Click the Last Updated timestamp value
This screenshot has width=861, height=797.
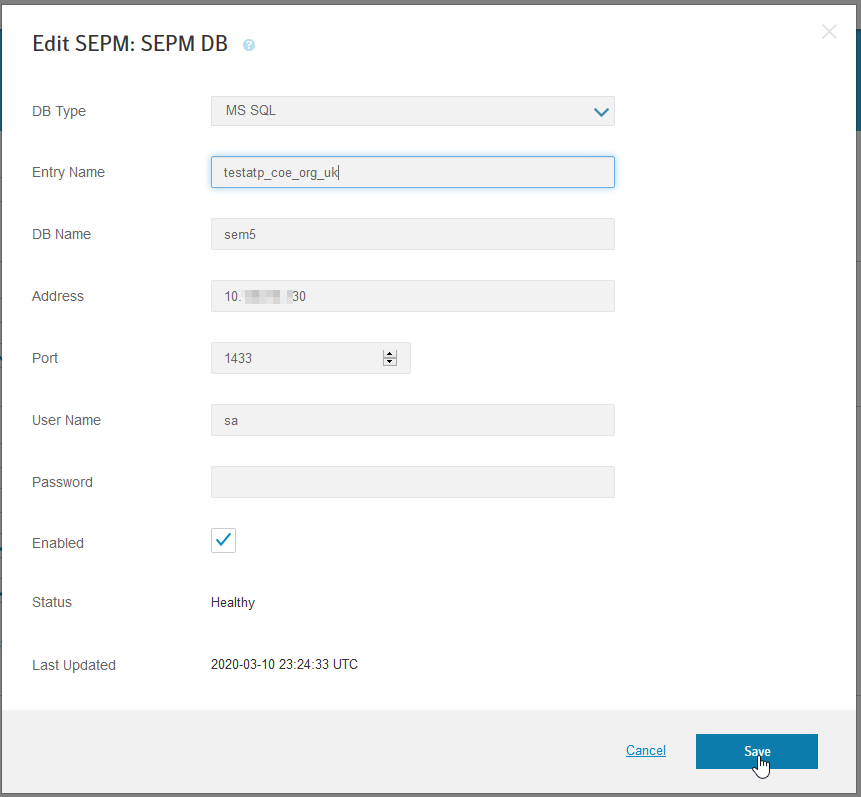[284, 665]
